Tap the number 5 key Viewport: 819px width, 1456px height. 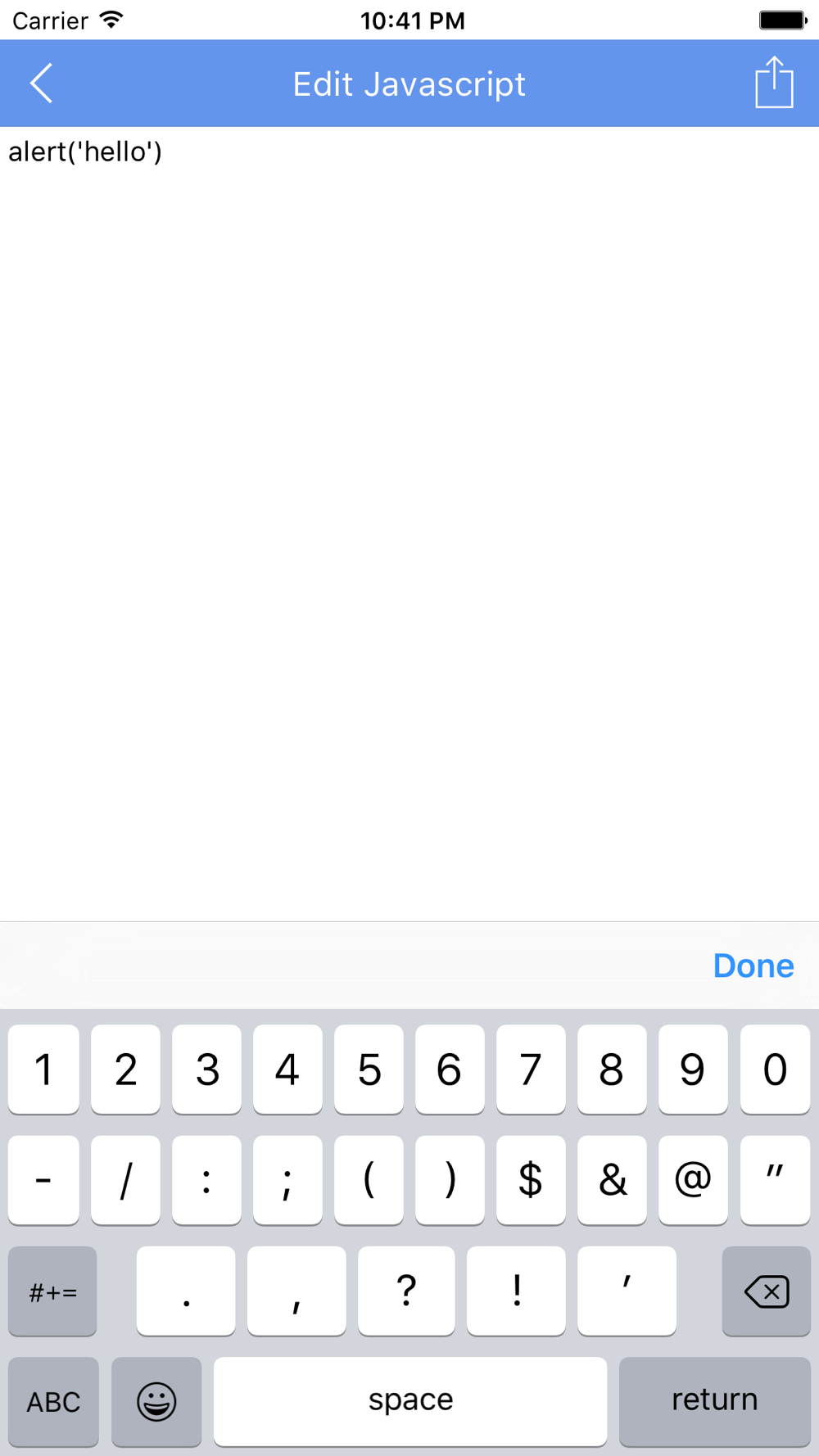(x=369, y=1069)
